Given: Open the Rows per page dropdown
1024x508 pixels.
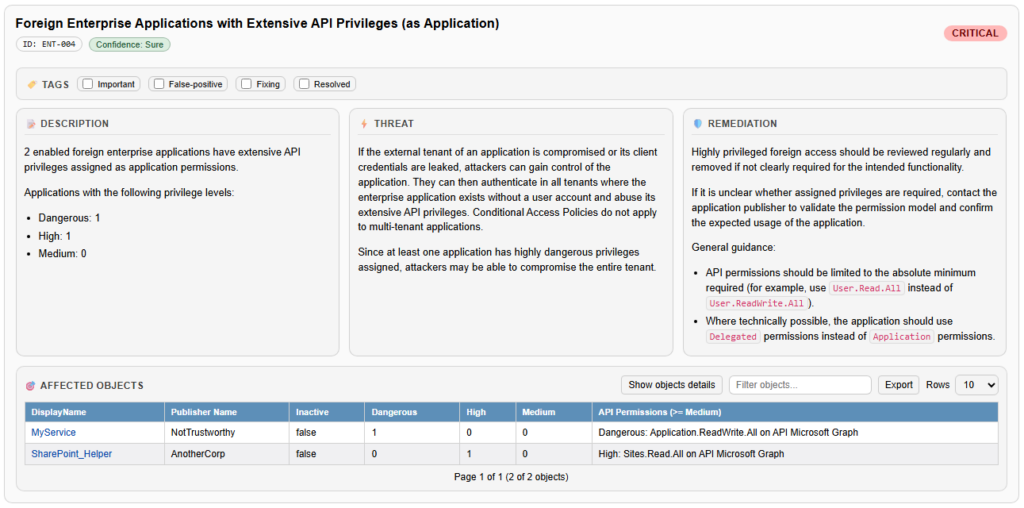Looking at the screenshot, I should (976, 385).
